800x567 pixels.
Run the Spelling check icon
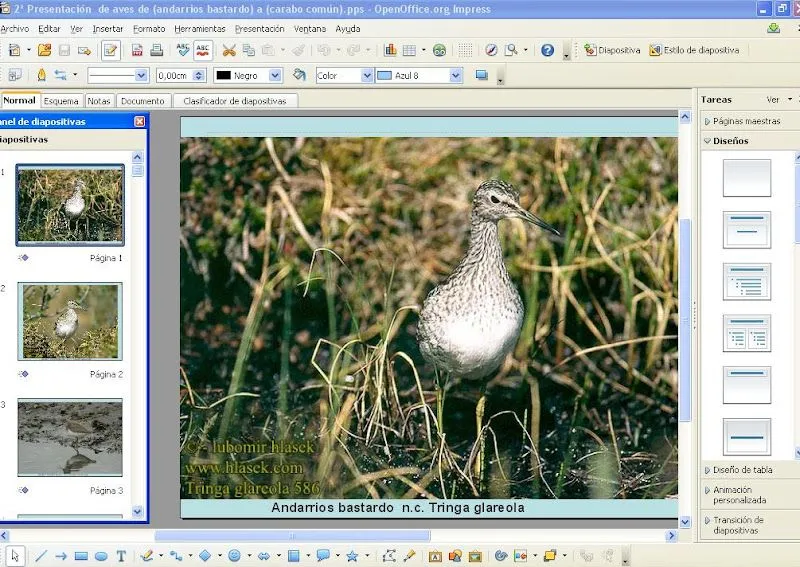(x=183, y=50)
